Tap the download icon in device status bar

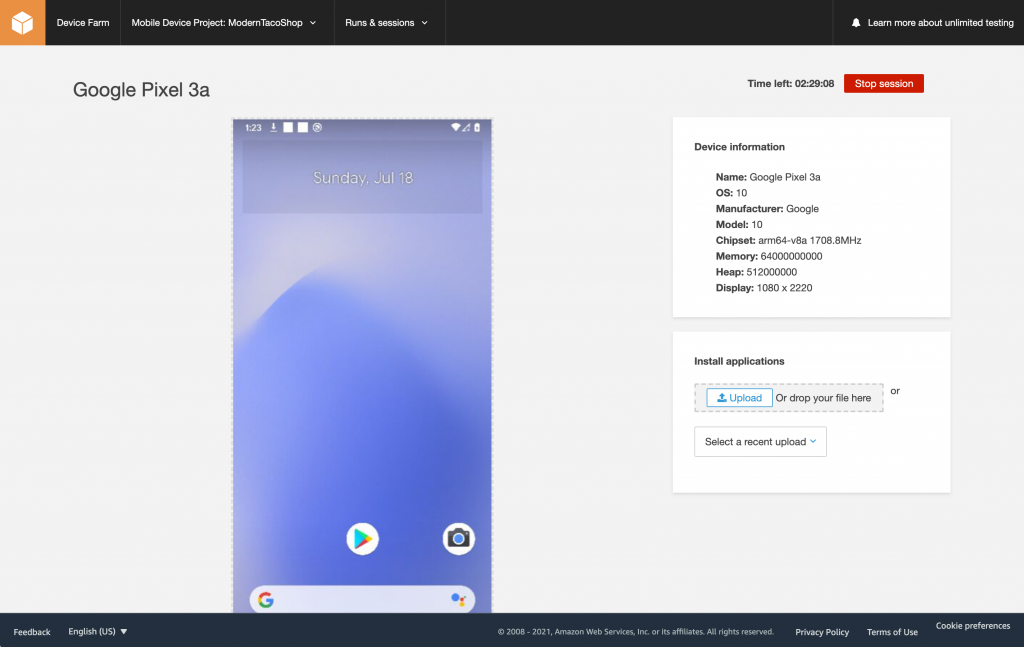point(273,127)
